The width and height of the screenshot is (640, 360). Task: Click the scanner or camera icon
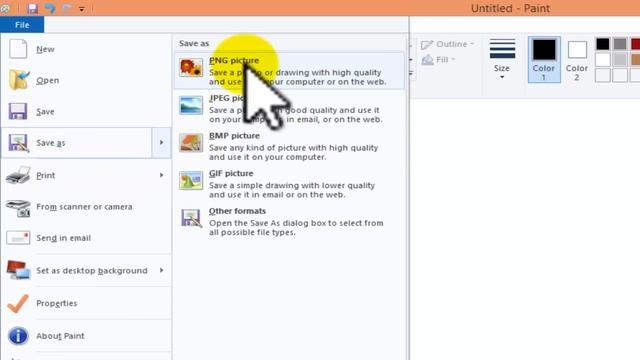(x=18, y=208)
